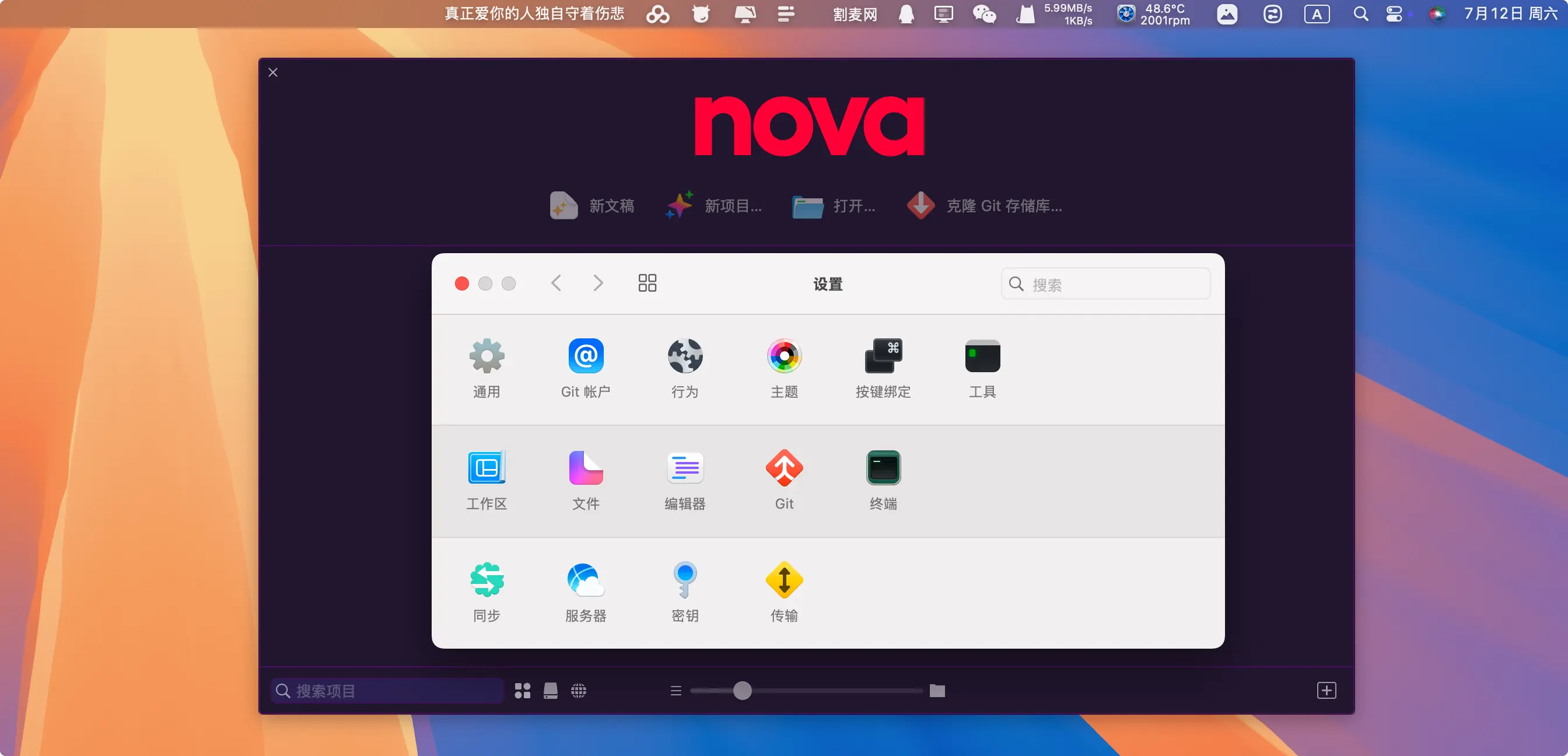The width and height of the screenshot is (1568, 756).
Task: Open the 编辑器 editor settings
Action: [685, 468]
